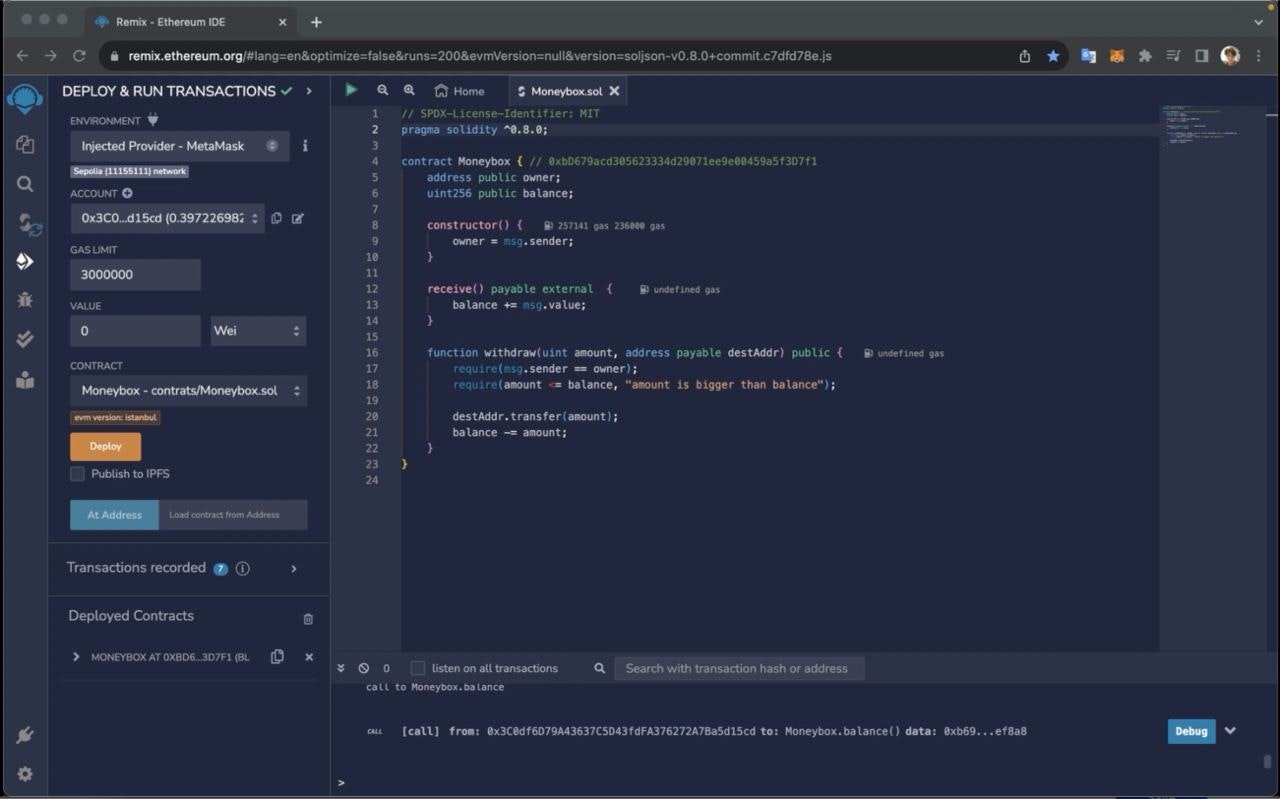Screen dimensions: 1280x799
Task: Open the Wei value unit dropdown
Action: tap(257, 330)
